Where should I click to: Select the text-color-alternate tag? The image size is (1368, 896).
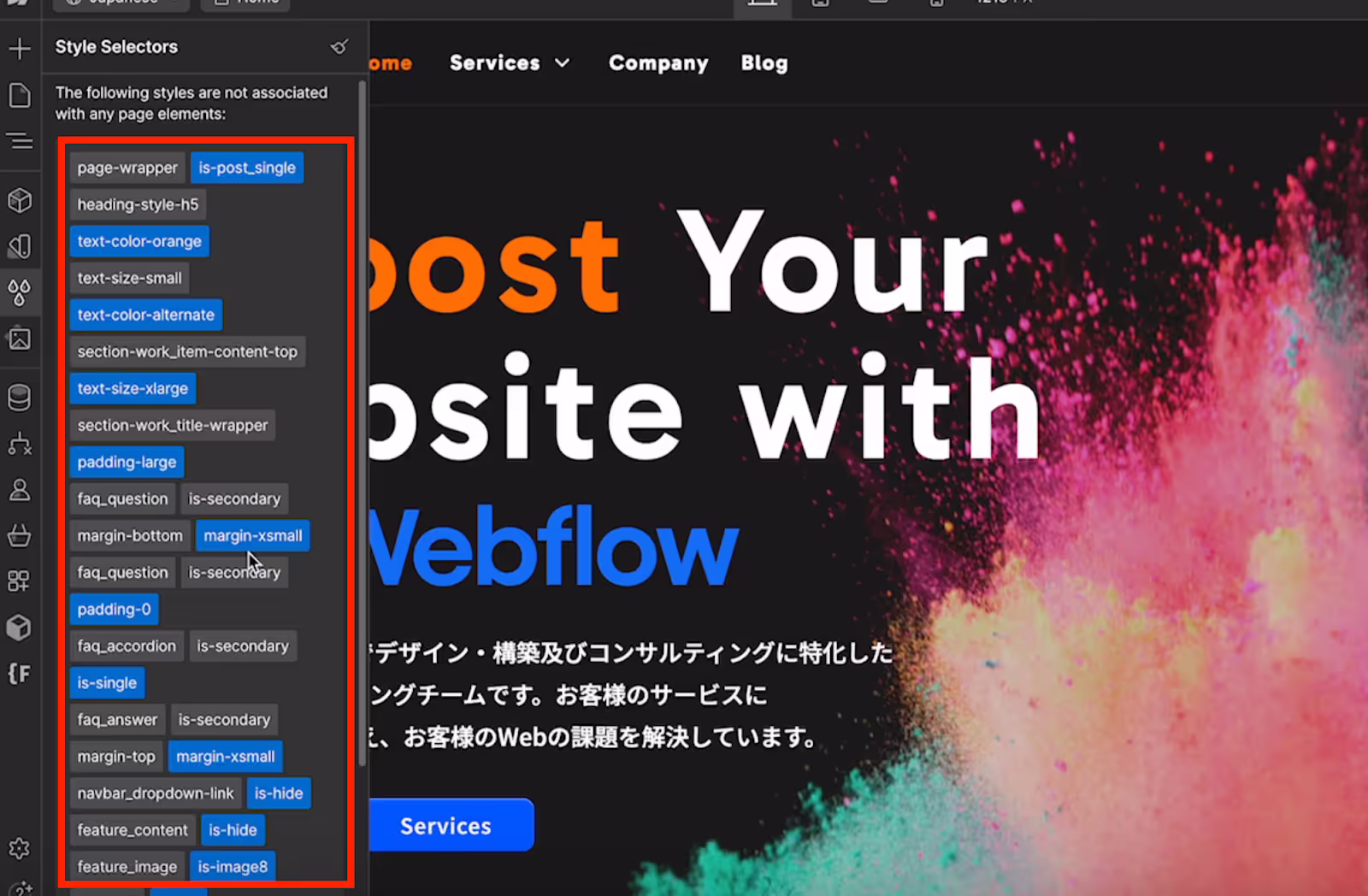pyautogui.click(x=146, y=315)
